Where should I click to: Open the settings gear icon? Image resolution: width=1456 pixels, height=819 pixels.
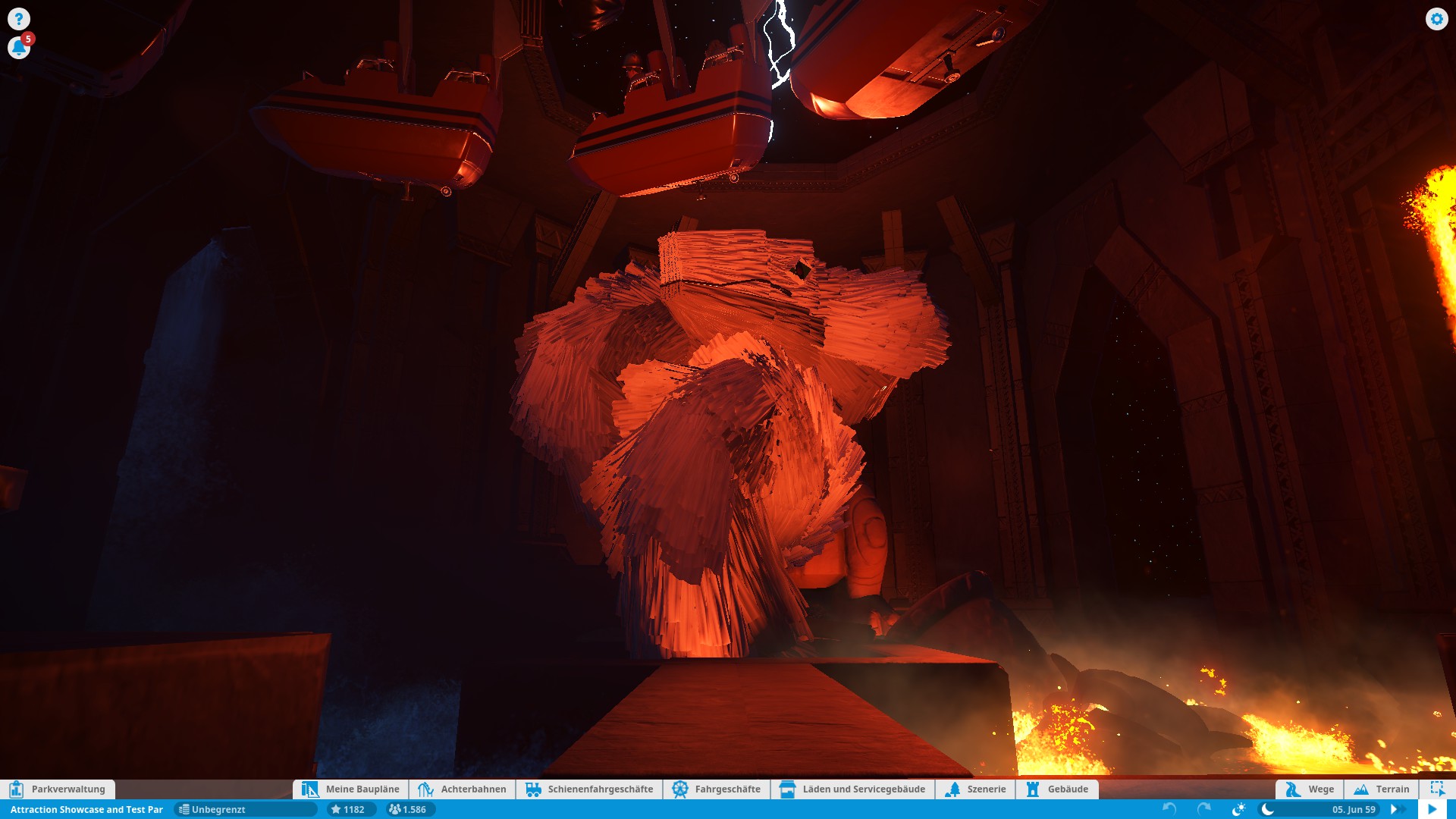pyautogui.click(x=1436, y=19)
